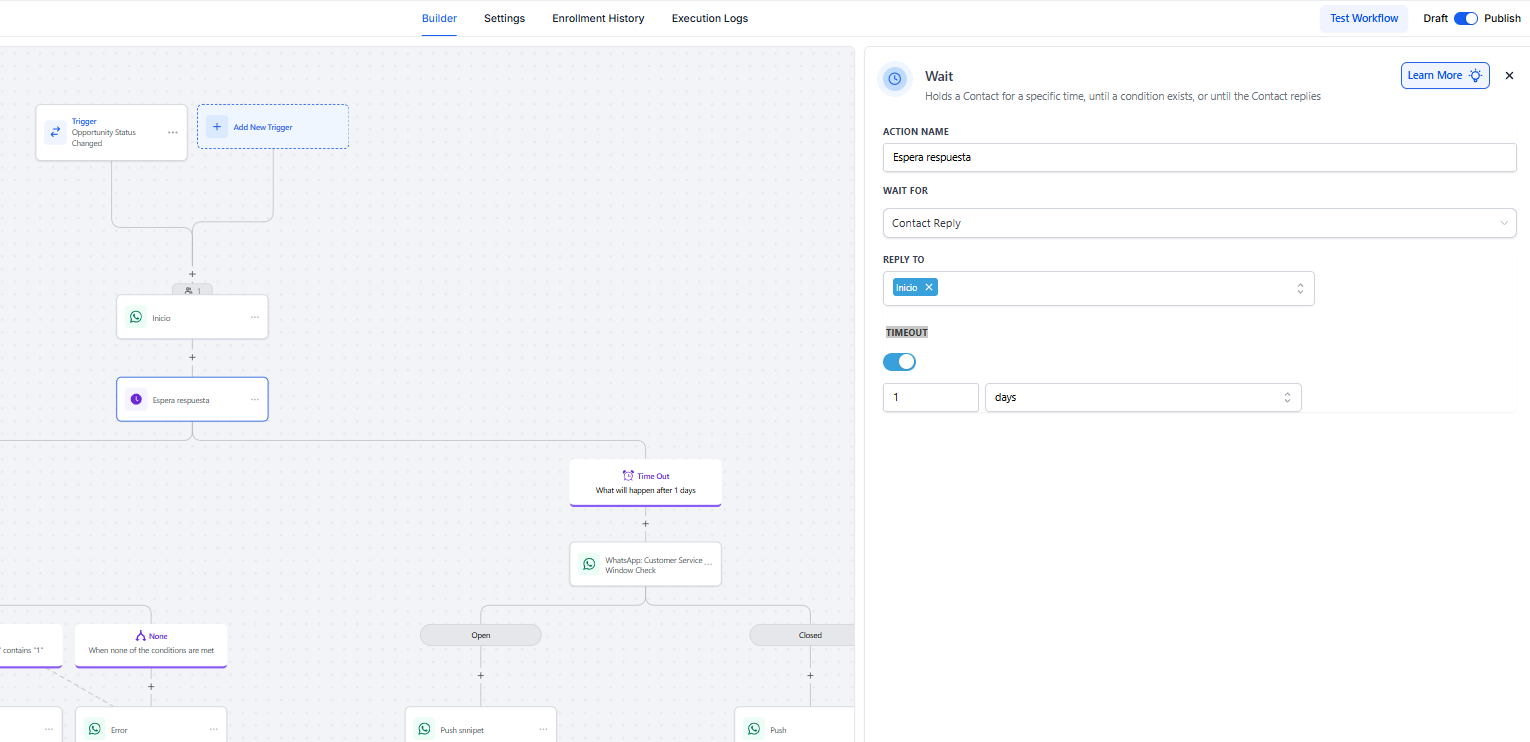The height and width of the screenshot is (742, 1530).
Task: Disable the Timeout toggle
Action: coord(899,361)
